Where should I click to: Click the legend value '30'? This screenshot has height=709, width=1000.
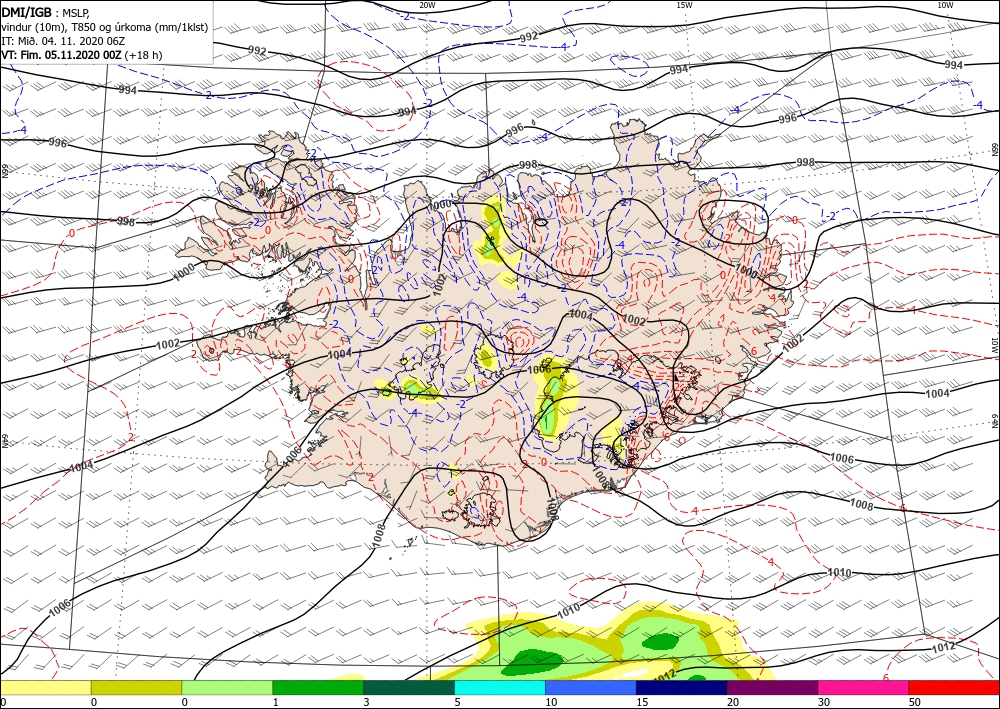coord(823,703)
